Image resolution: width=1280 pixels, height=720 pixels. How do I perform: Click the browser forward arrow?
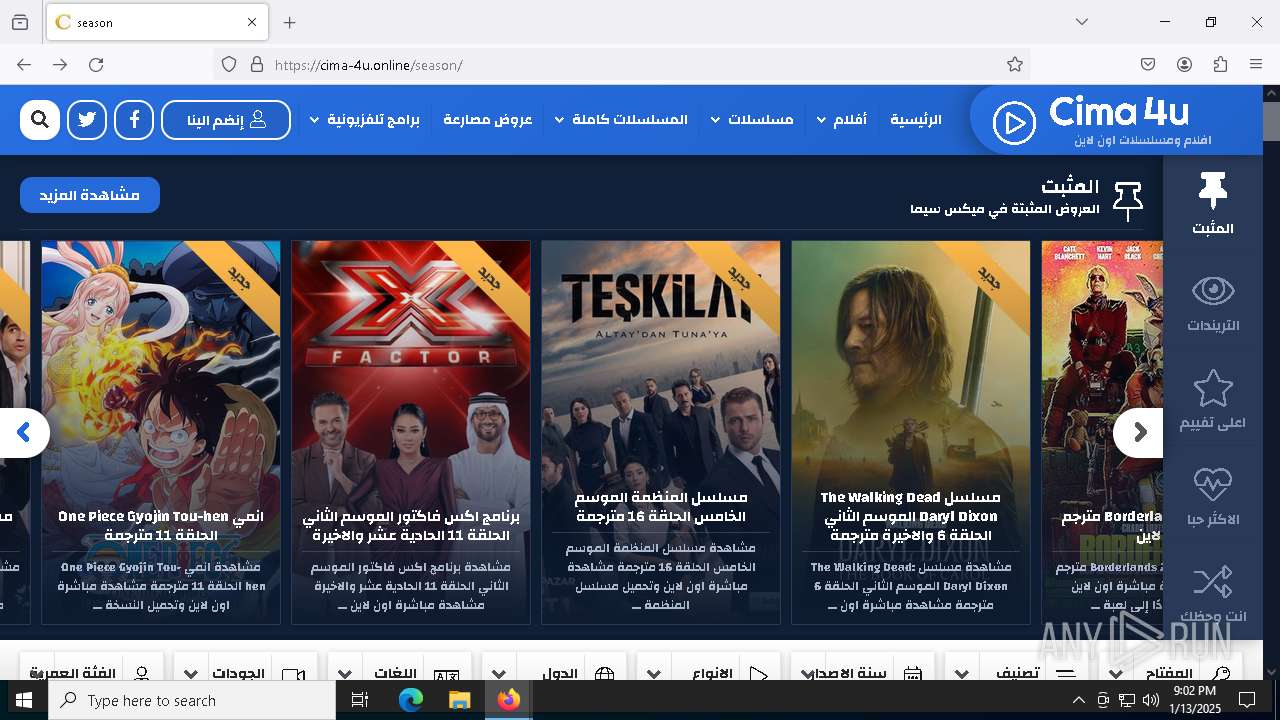(60, 65)
